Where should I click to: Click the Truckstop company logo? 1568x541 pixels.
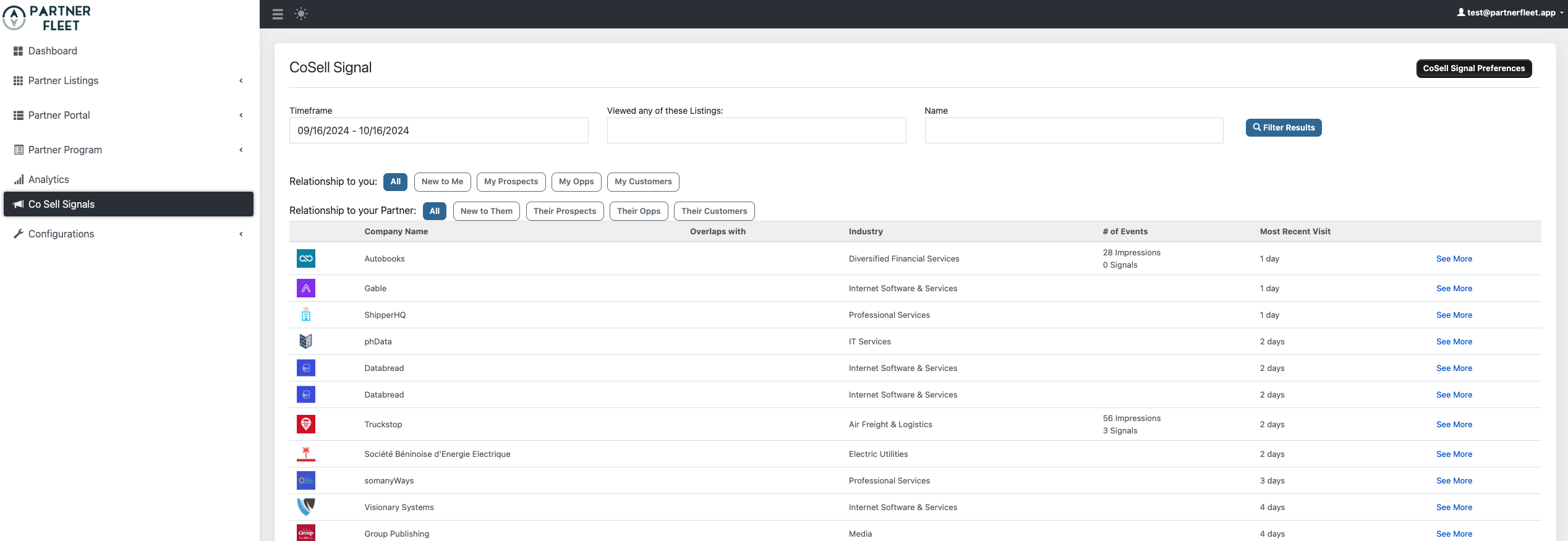(306, 424)
